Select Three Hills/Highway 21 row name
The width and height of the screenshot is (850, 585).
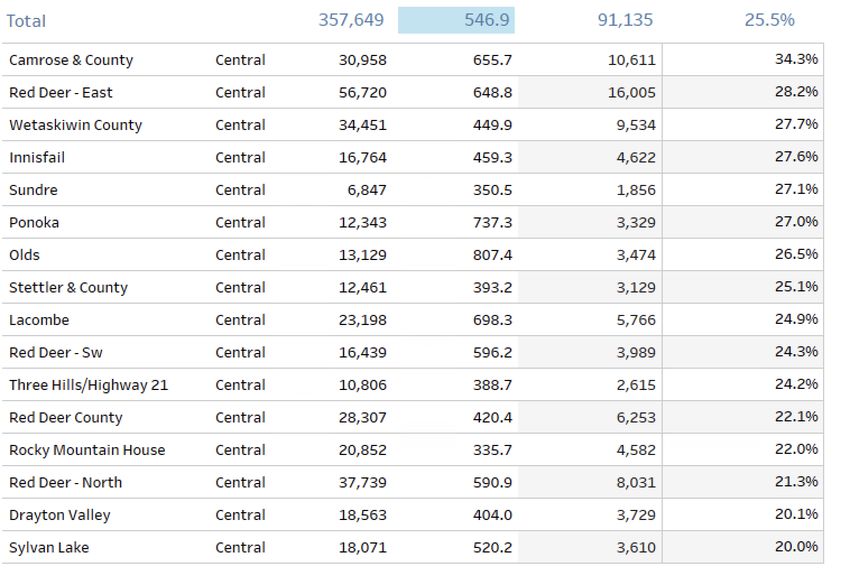tap(89, 385)
